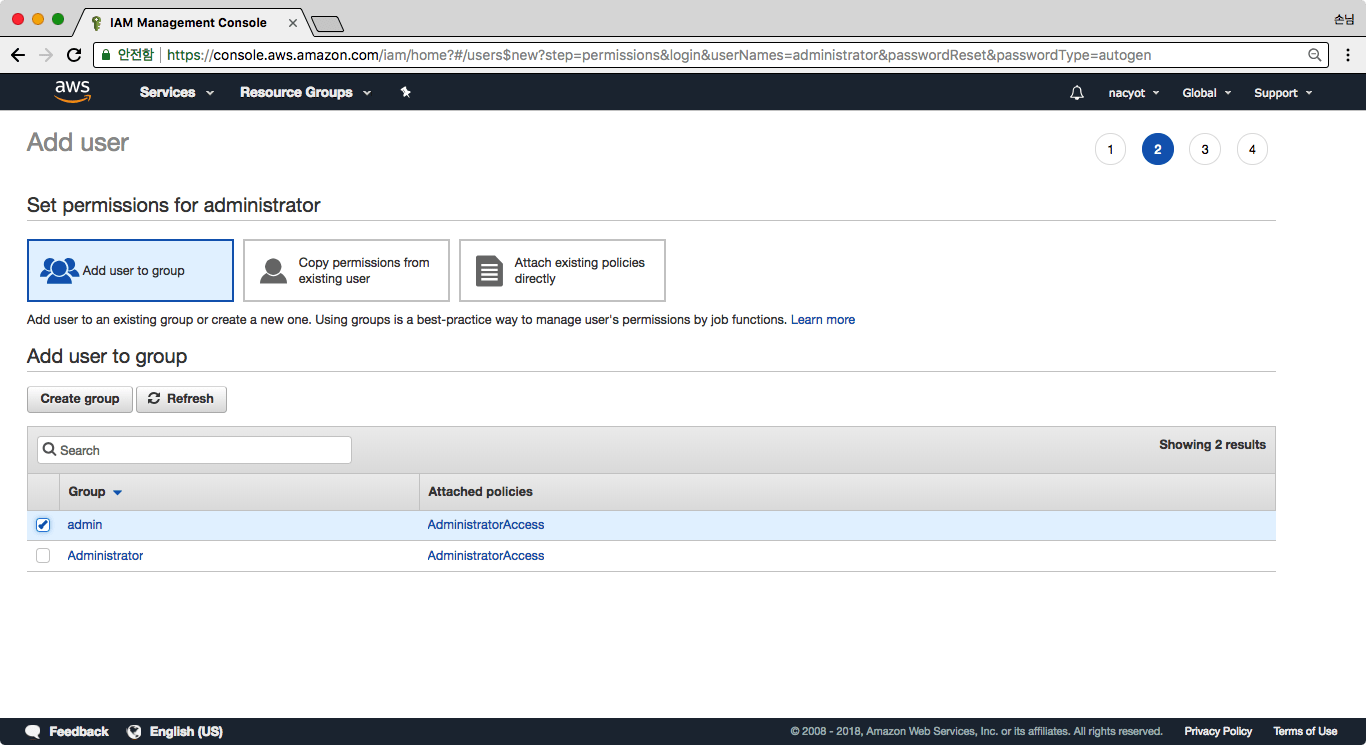Open the Administrator group link
This screenshot has width=1366, height=745.
[105, 556]
